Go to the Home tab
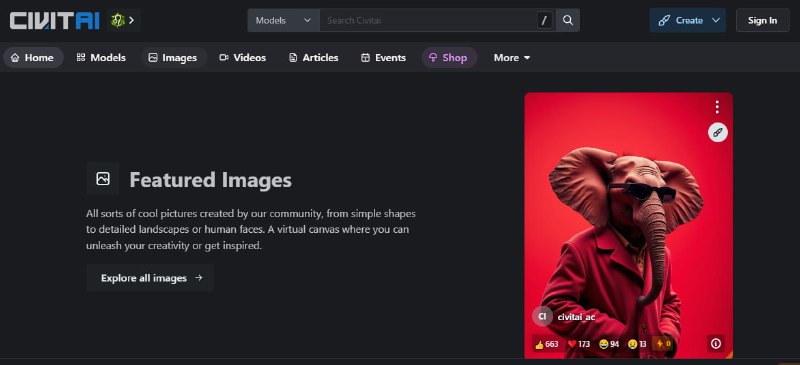 (33, 58)
